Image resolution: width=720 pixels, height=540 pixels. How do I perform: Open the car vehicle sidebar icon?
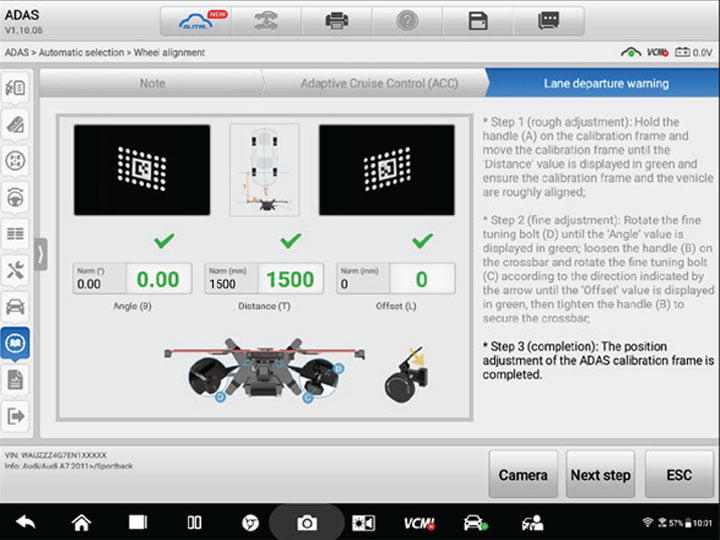click(x=17, y=307)
